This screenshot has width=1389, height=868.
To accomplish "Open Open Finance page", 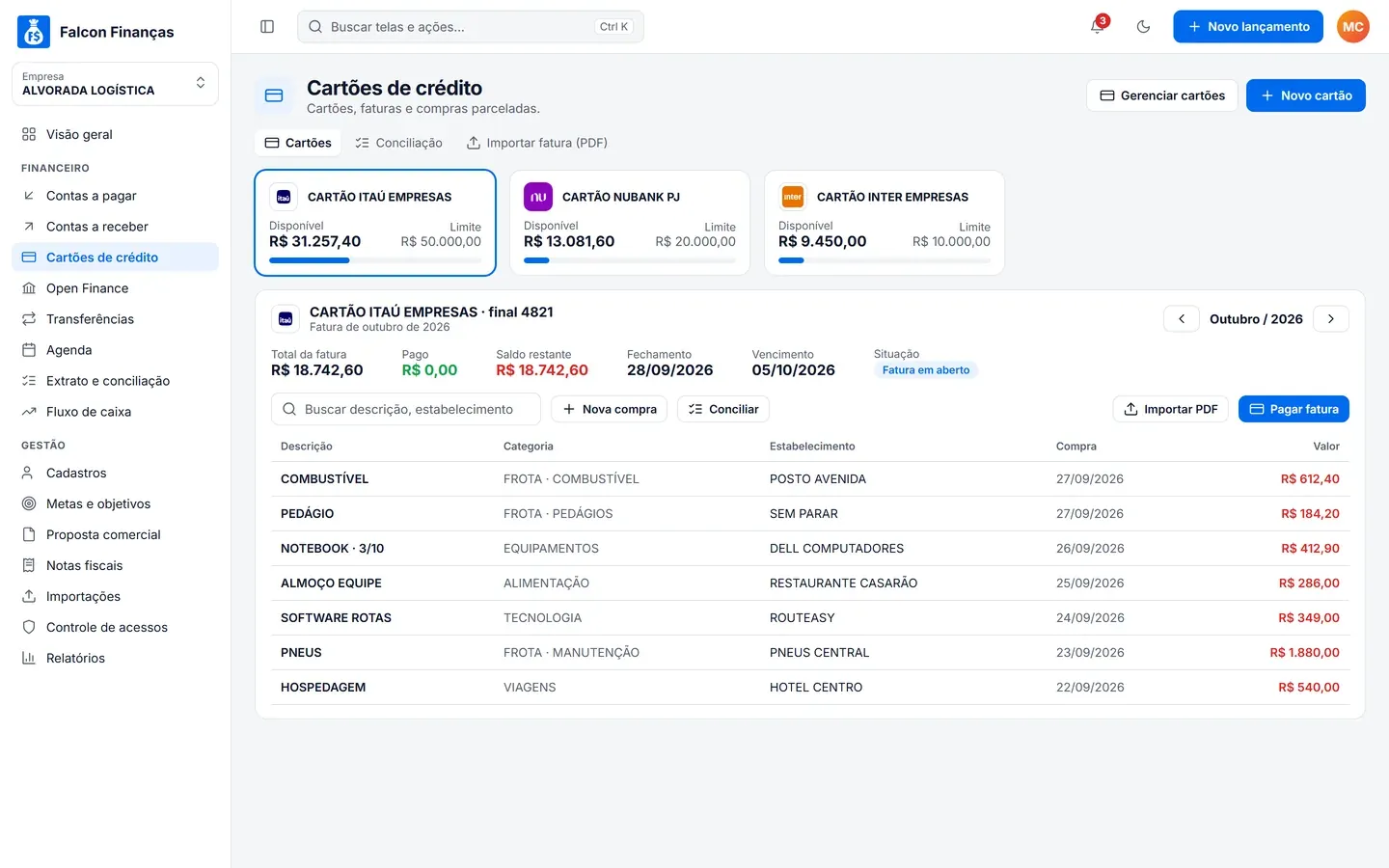I will point(115,288).
